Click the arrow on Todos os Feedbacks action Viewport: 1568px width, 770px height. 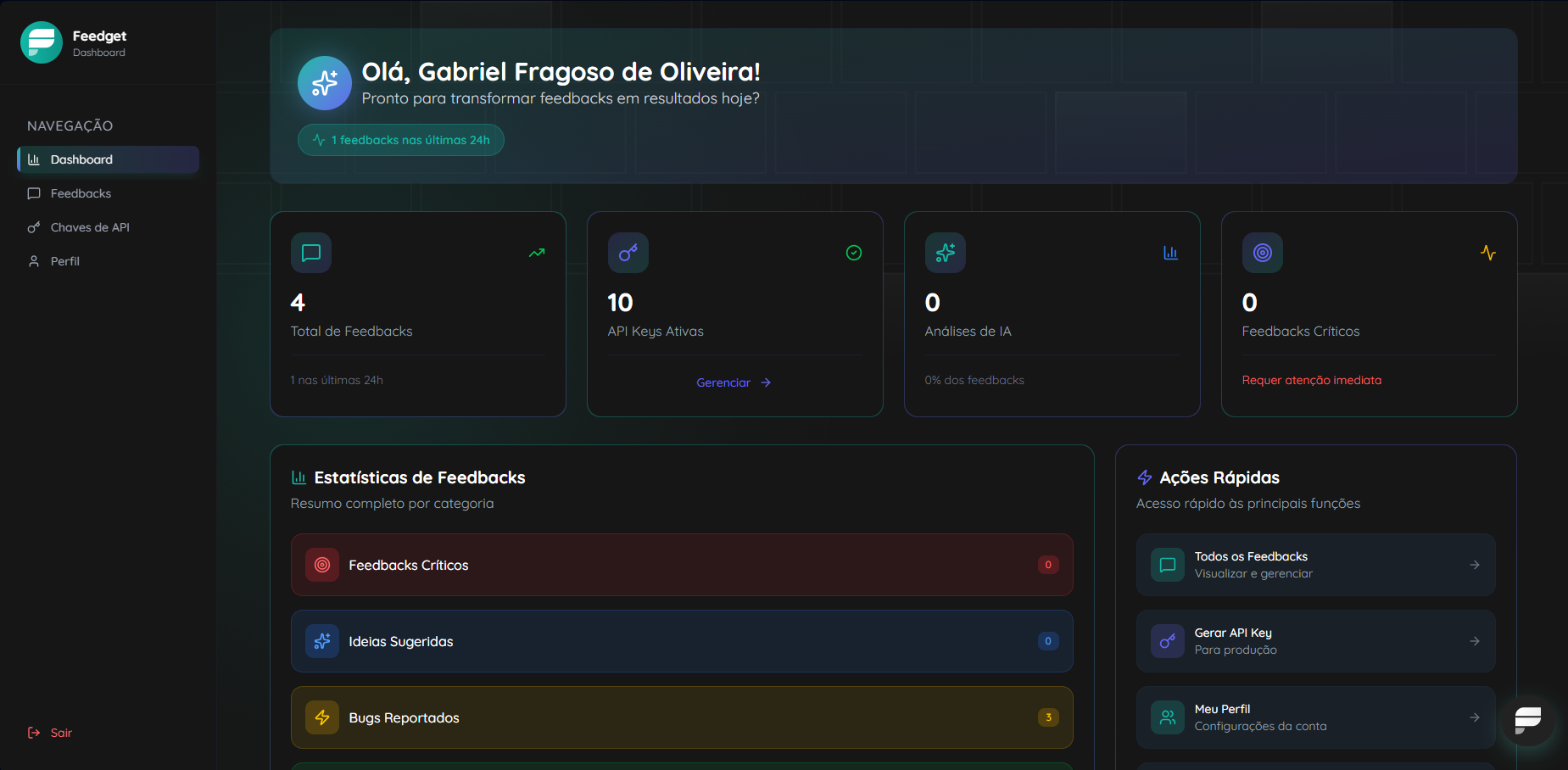[1475, 565]
